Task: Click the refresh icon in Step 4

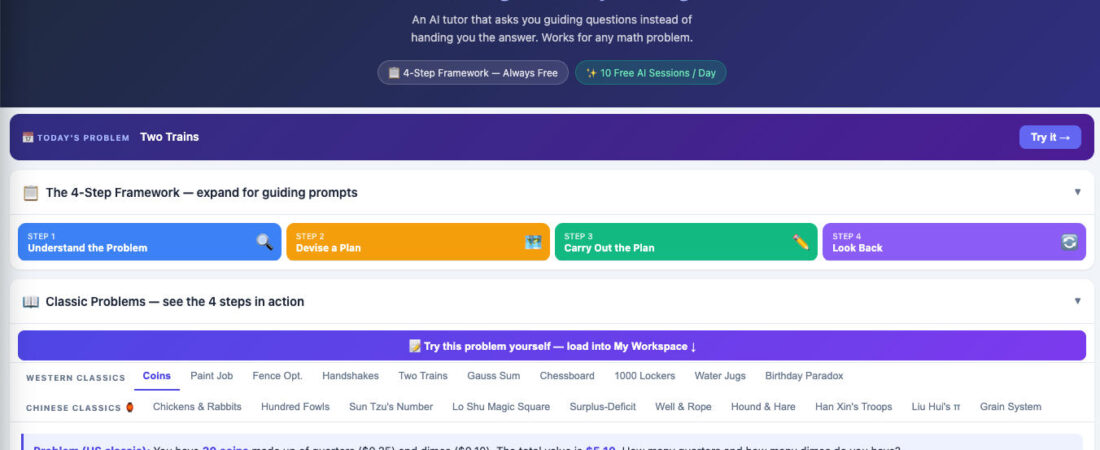Action: (x=1069, y=242)
